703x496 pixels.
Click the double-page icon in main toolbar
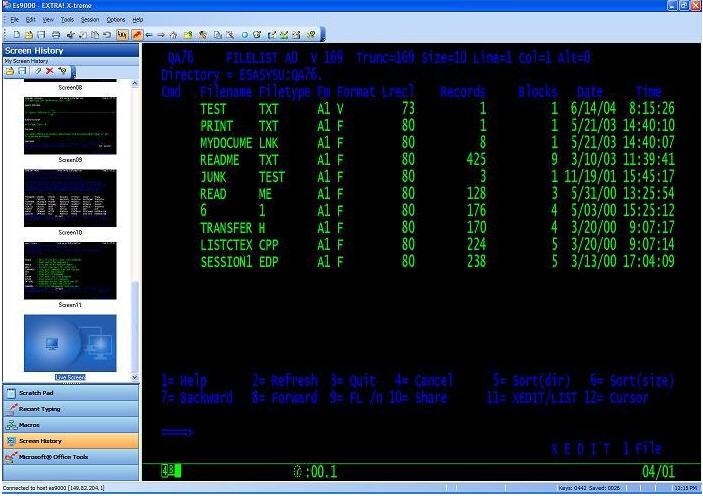click(x=217, y=35)
